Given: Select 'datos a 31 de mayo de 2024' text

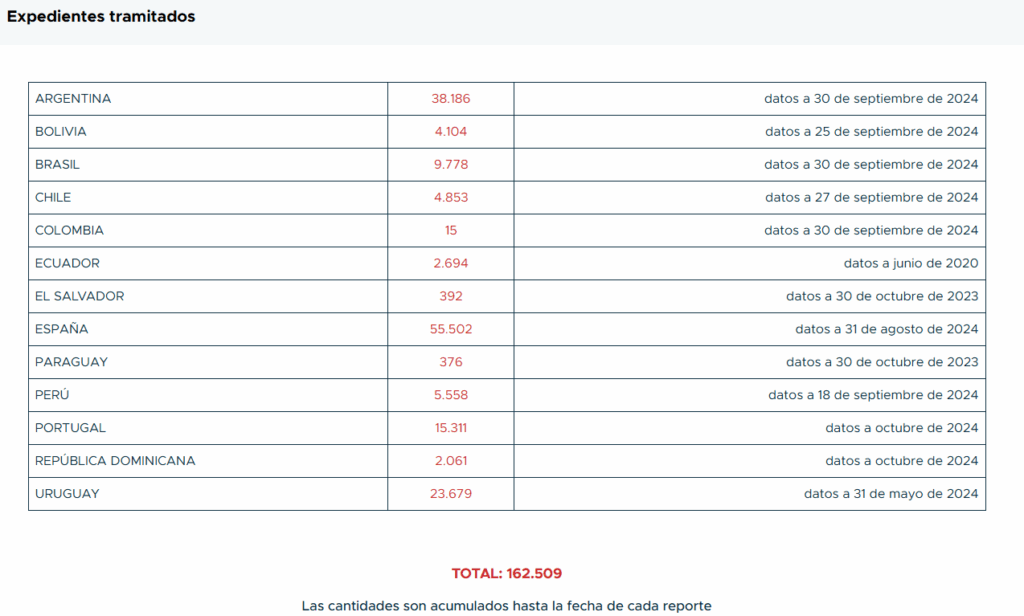Looking at the screenshot, I should (x=891, y=494).
